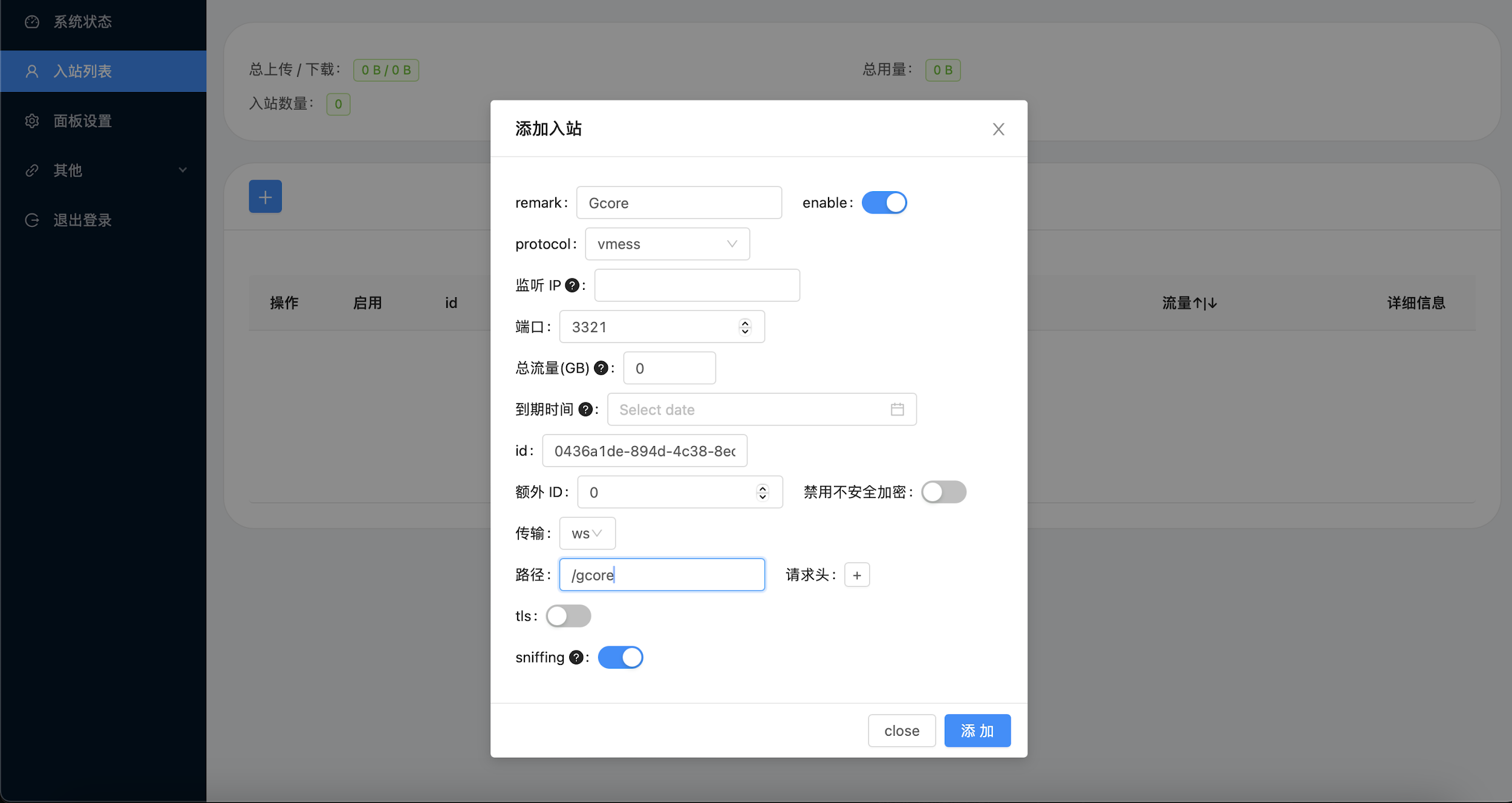
Task: Click the inbound list user icon
Action: 32,71
